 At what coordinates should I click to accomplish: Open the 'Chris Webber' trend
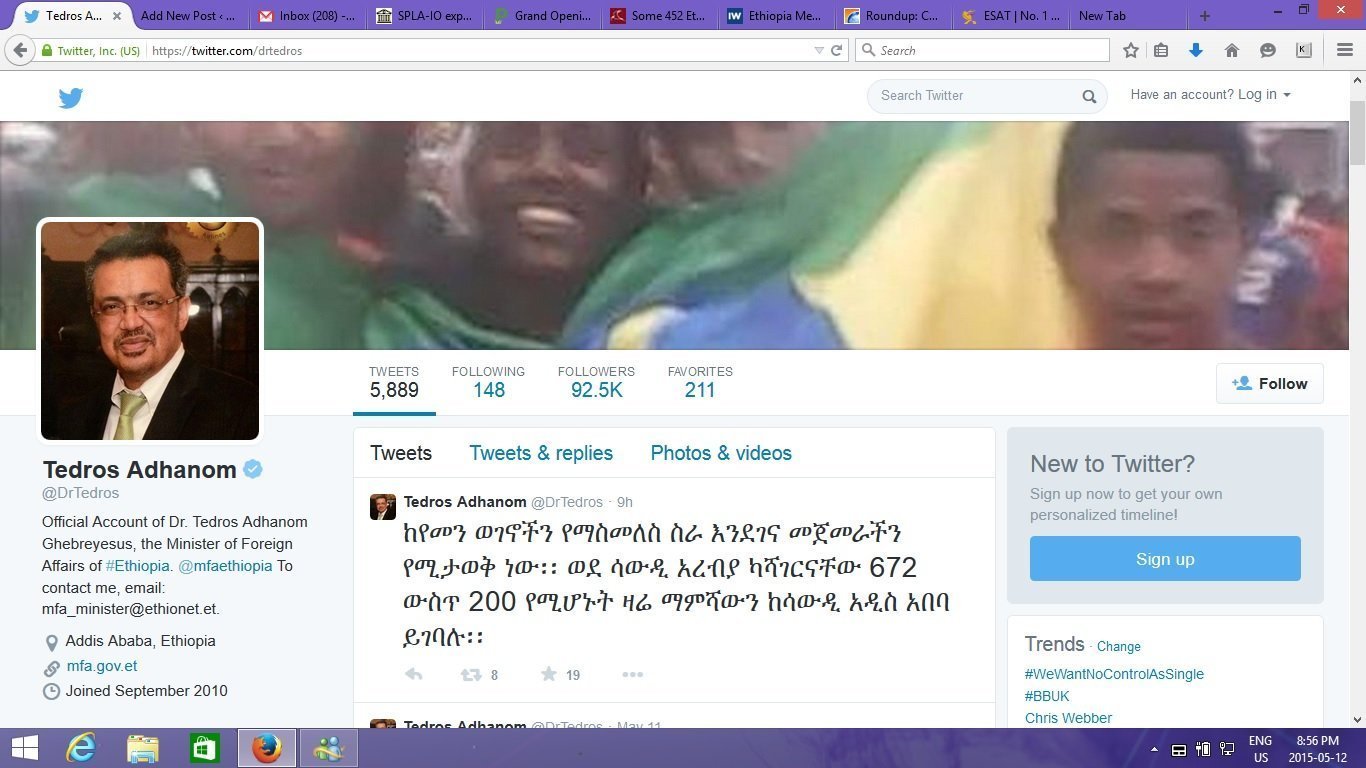pos(1068,718)
